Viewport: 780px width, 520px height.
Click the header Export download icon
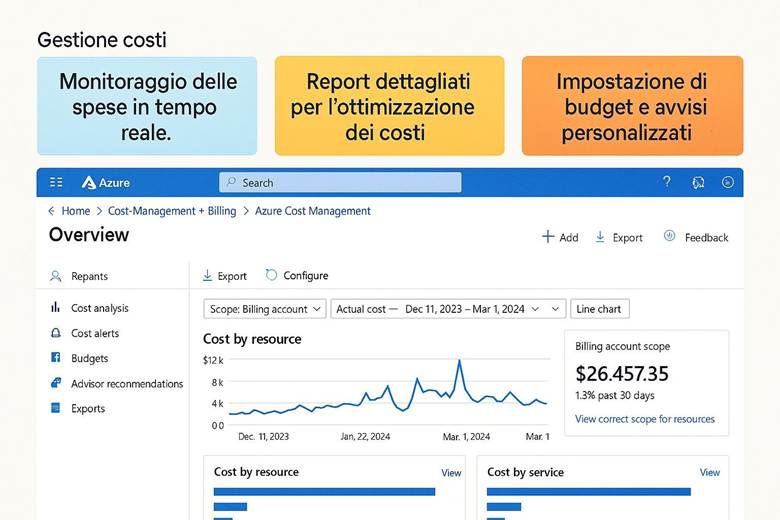[x=600, y=237]
